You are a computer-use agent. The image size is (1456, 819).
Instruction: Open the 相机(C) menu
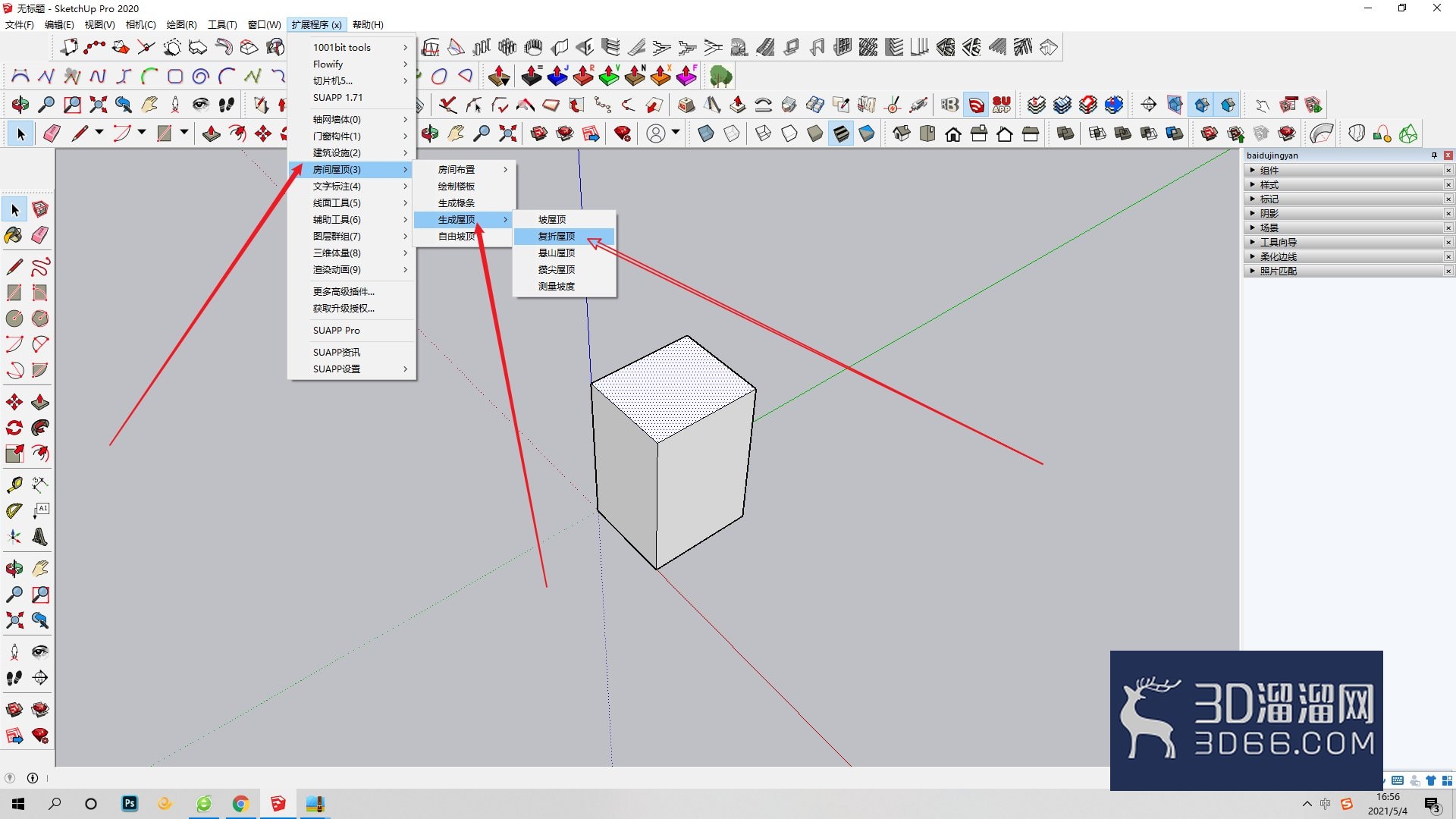pos(140,24)
